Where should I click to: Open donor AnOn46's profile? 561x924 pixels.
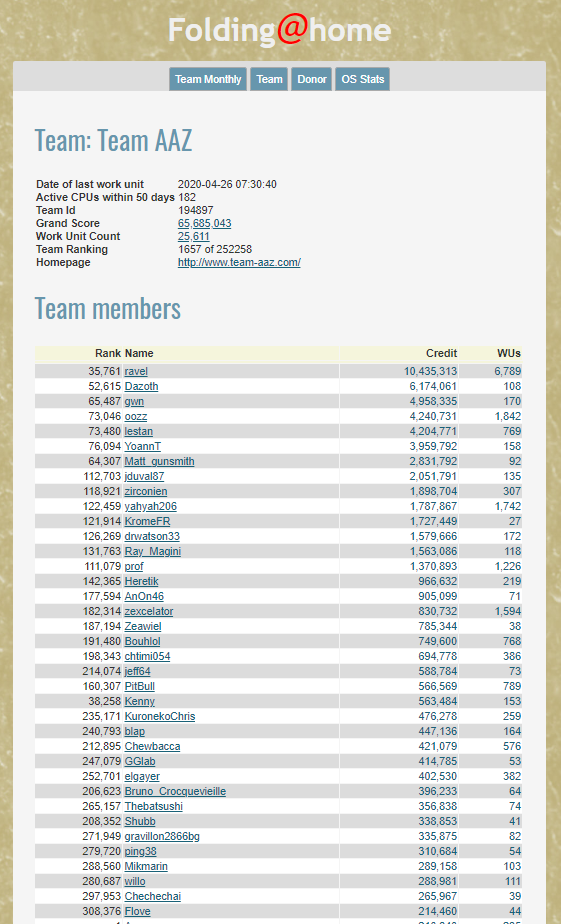pyautogui.click(x=144, y=596)
